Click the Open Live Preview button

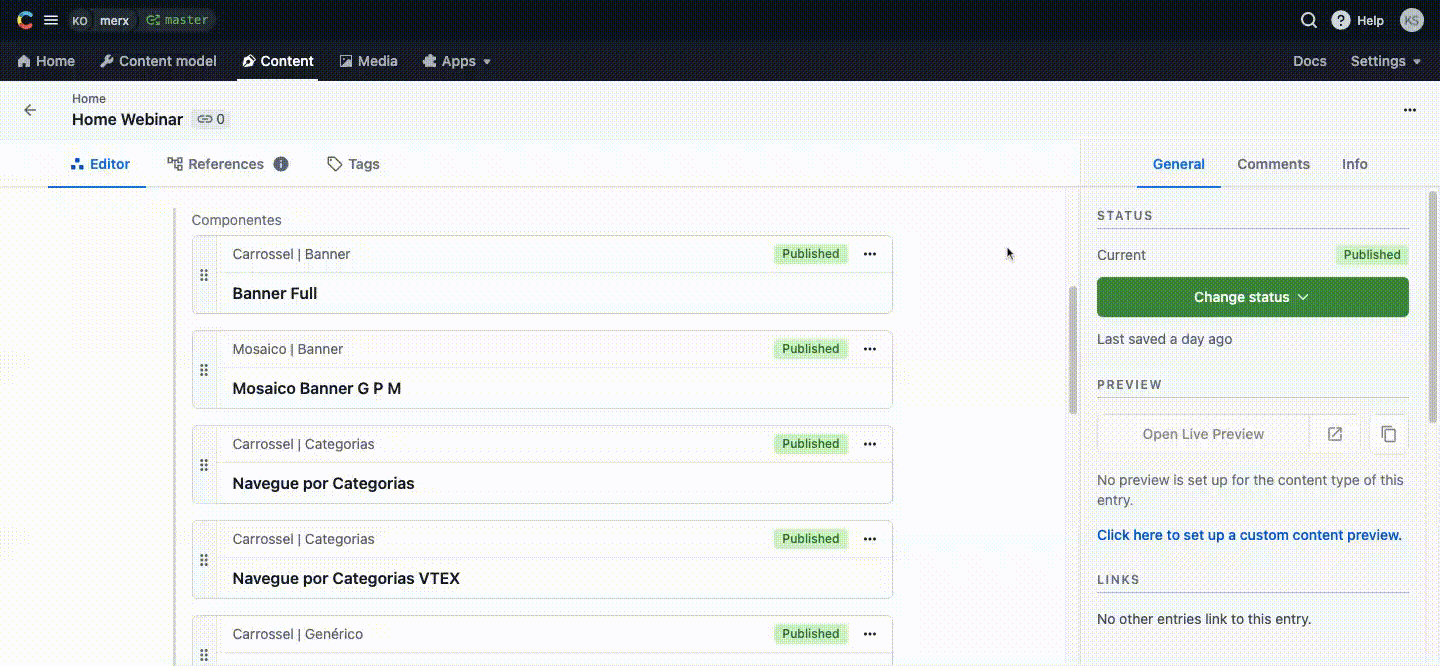[x=1203, y=434]
